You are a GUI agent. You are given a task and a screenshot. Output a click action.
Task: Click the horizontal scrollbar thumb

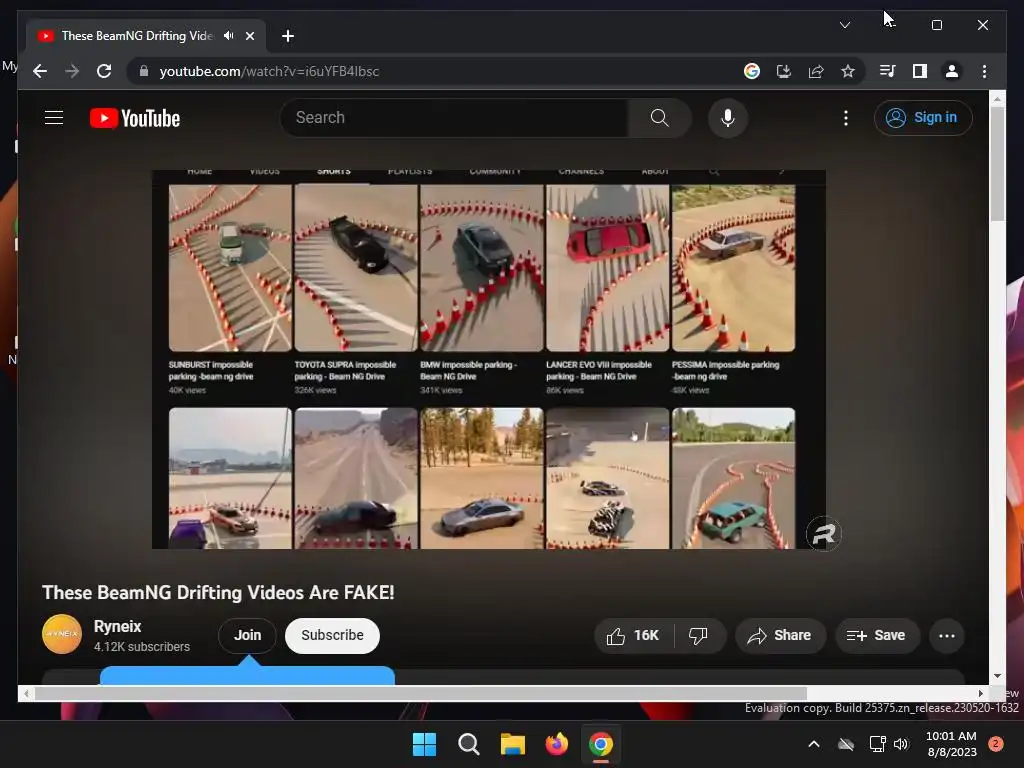coord(420,694)
